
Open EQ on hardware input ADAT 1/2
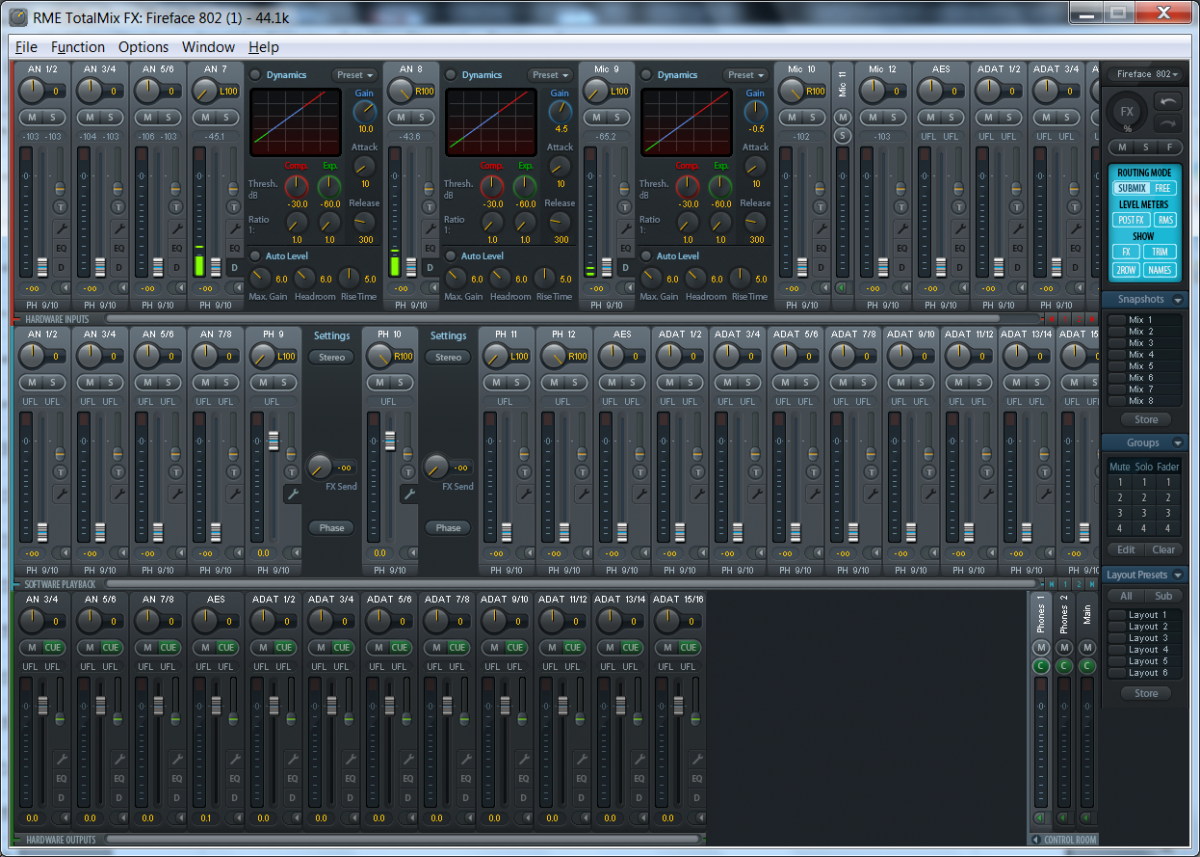(x=1018, y=247)
